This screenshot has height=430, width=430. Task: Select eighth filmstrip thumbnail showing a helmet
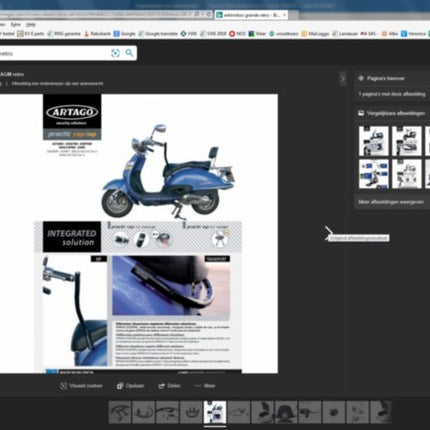[x=286, y=412]
